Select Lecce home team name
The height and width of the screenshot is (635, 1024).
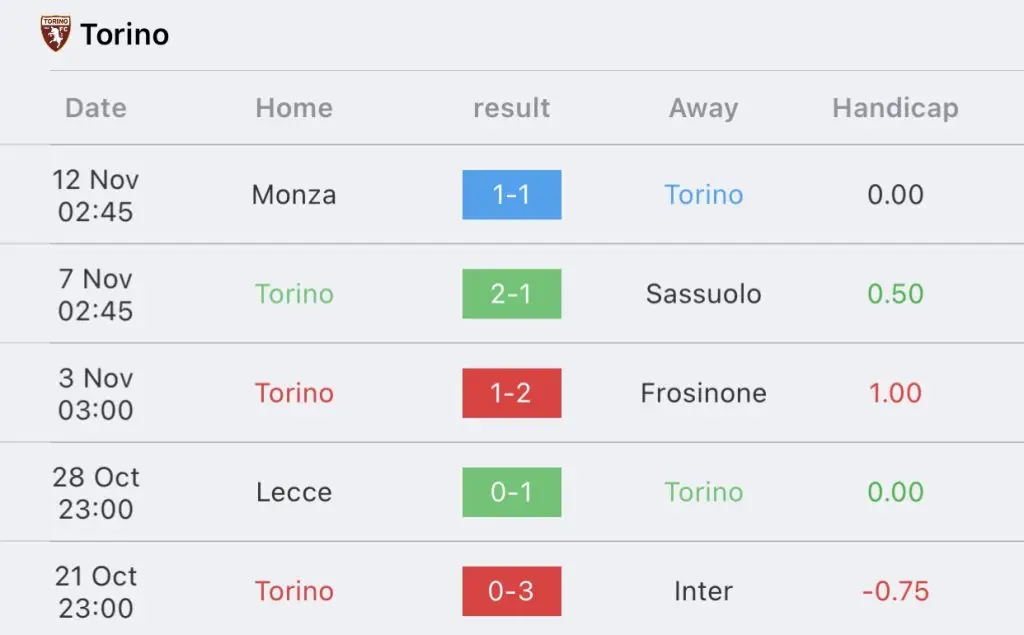[x=294, y=492]
